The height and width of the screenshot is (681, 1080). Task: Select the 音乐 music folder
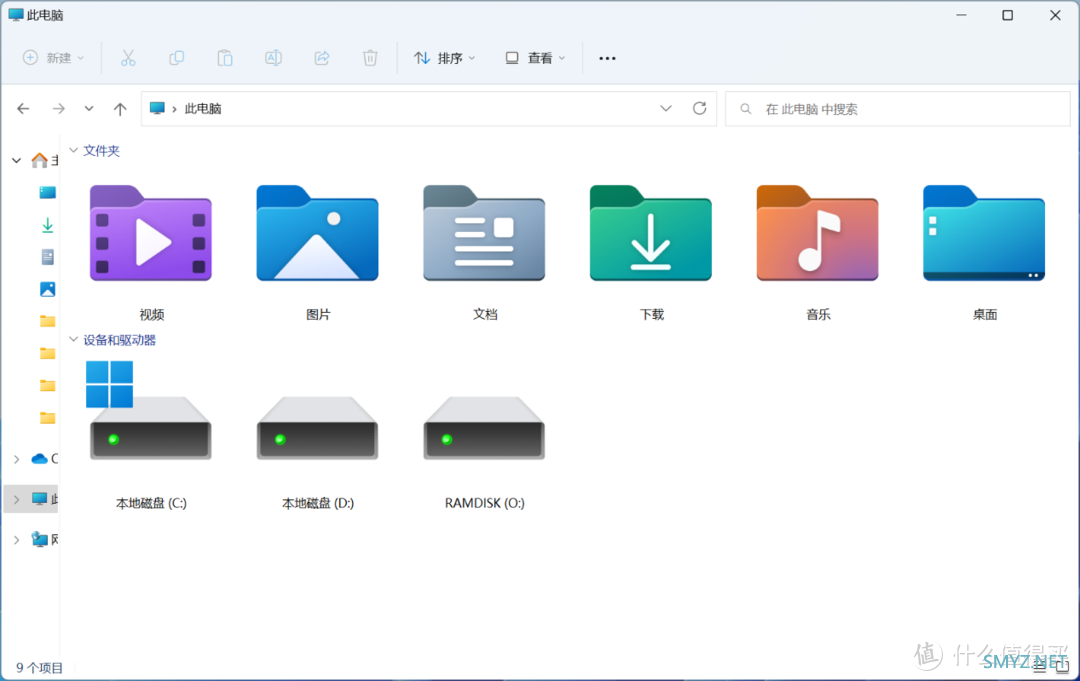coord(818,253)
